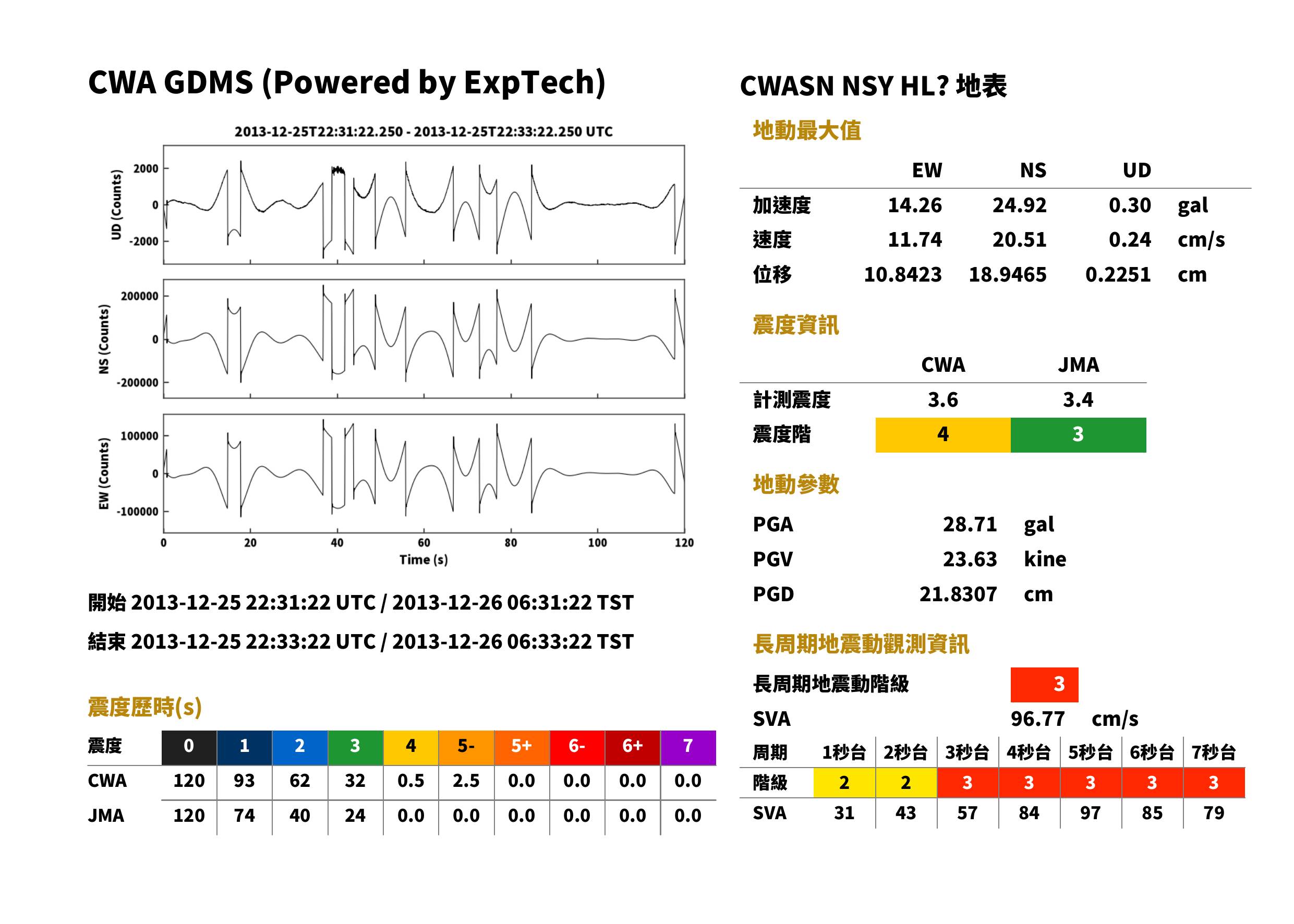Select the yellow 1秒台 class 2 cell
Image resolution: width=1294 pixels, height=924 pixels.
[844, 782]
